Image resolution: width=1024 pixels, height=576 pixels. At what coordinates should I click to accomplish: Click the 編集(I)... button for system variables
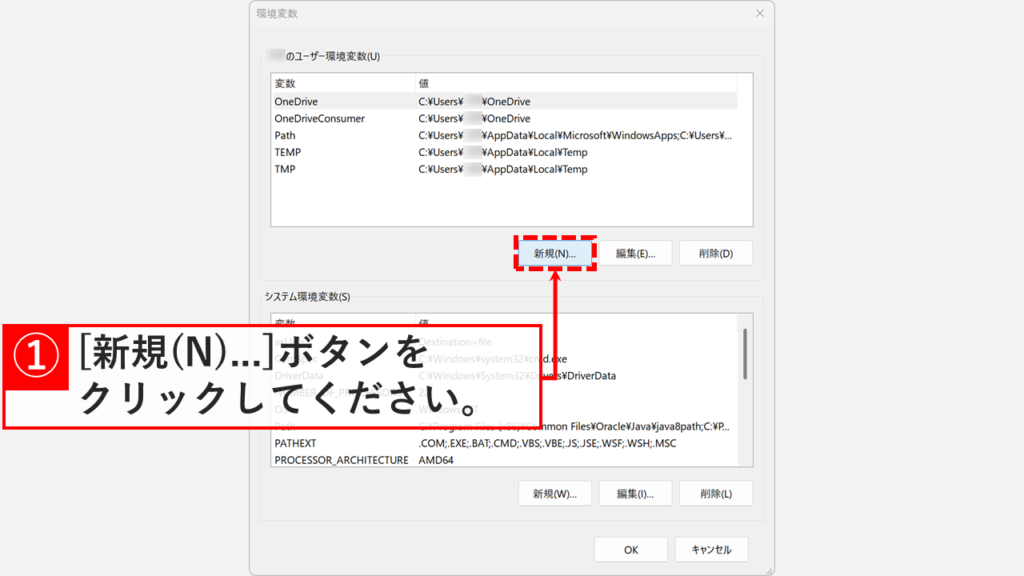coord(635,493)
